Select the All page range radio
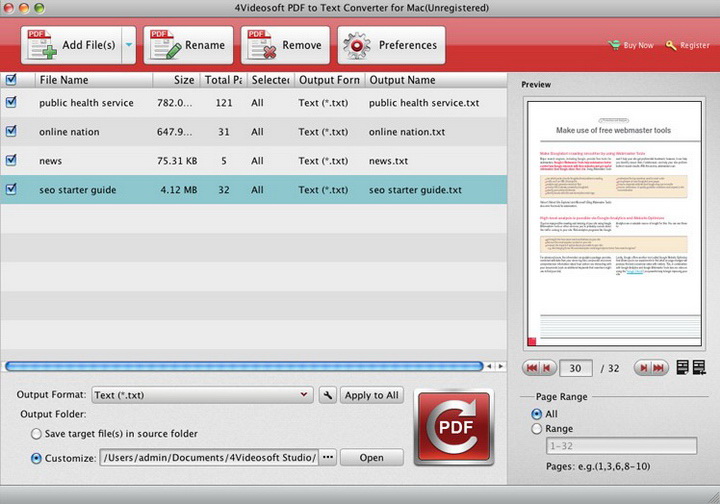This screenshot has width=720, height=504. (x=536, y=414)
